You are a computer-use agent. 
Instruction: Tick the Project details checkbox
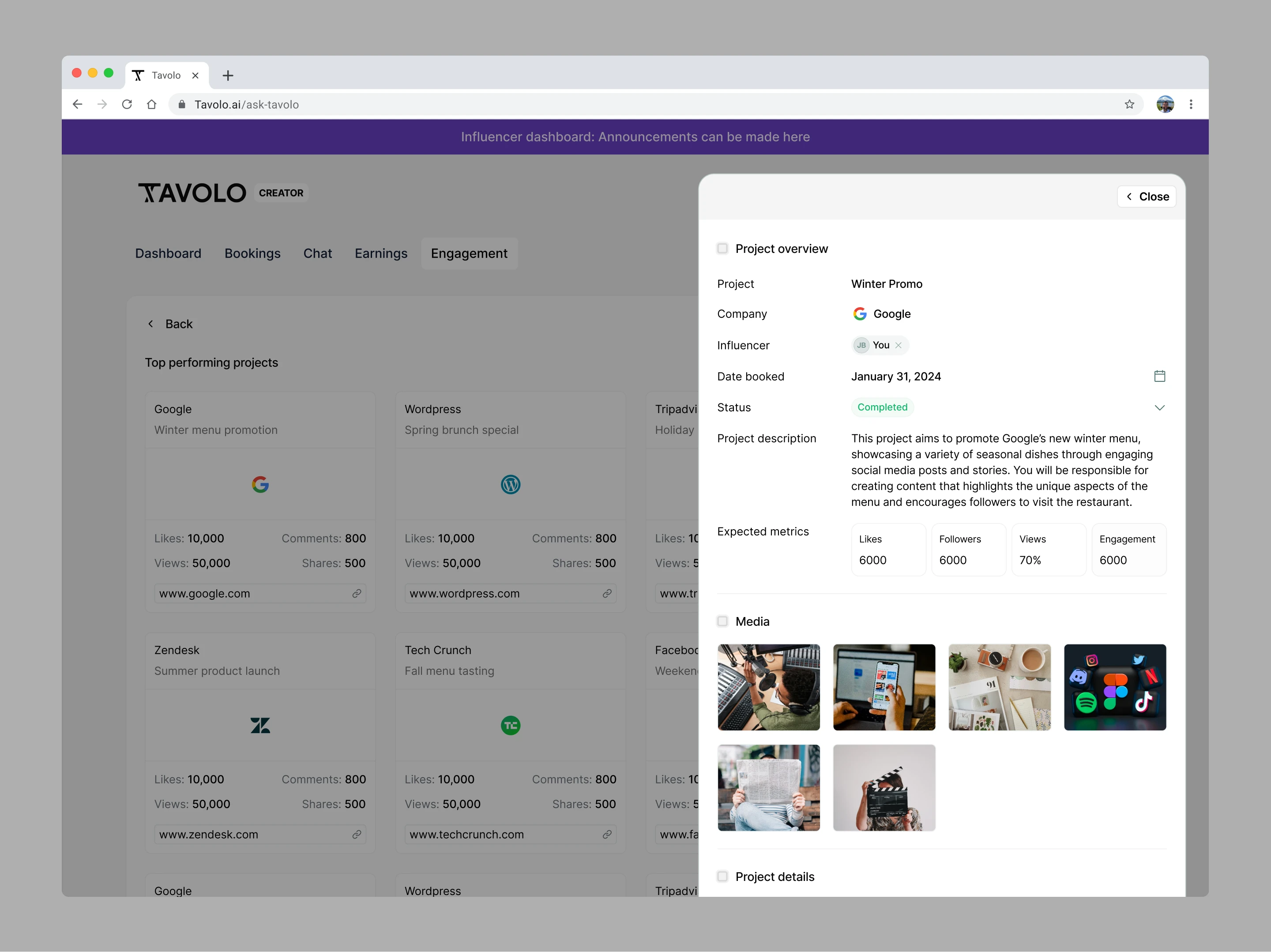click(722, 876)
